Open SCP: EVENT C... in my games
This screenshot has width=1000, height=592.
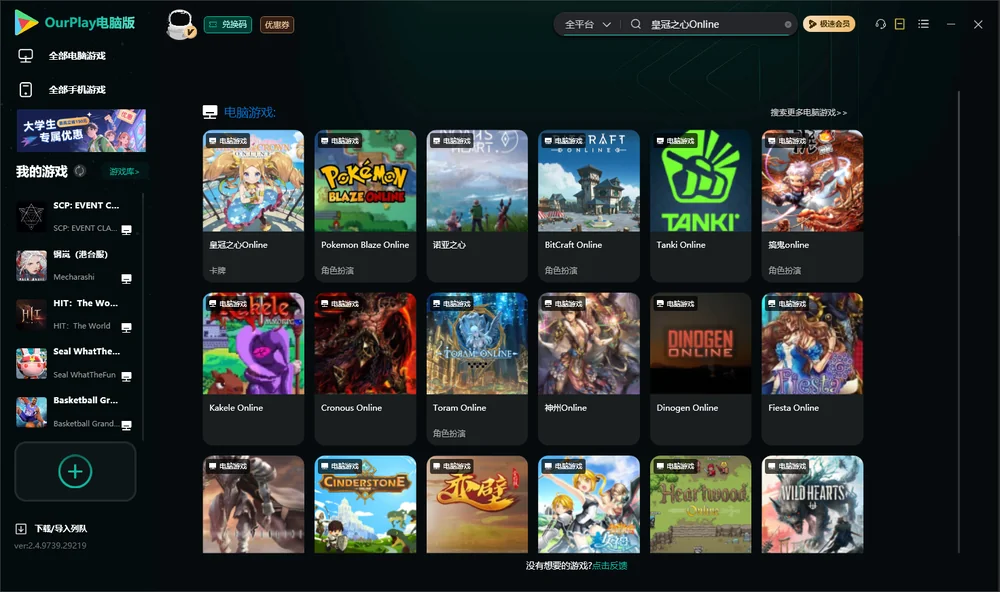[75, 216]
